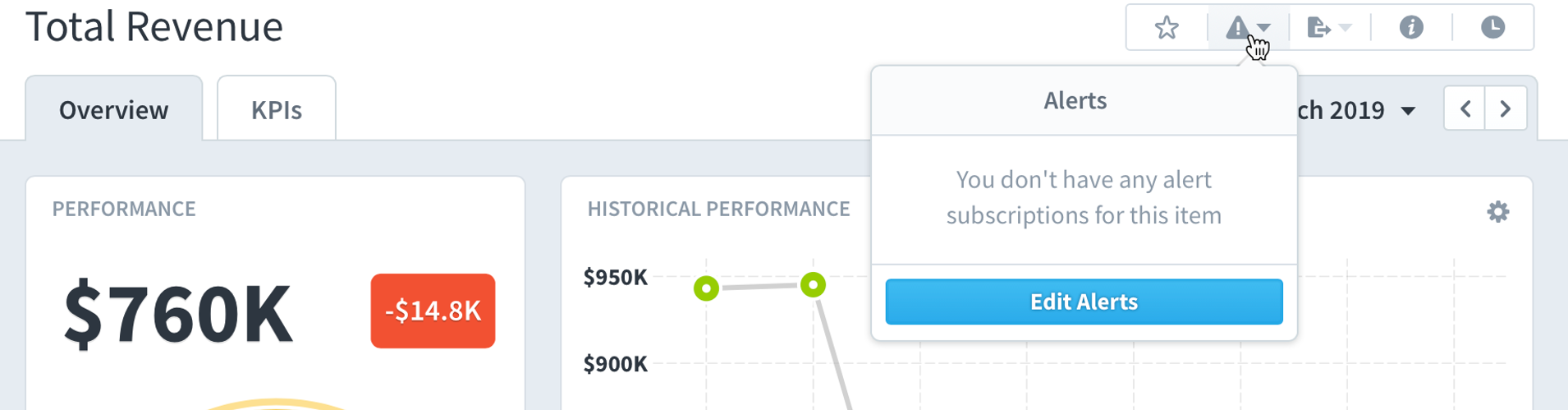Click the $760K performance value
1568x410 pixels.
tap(177, 313)
